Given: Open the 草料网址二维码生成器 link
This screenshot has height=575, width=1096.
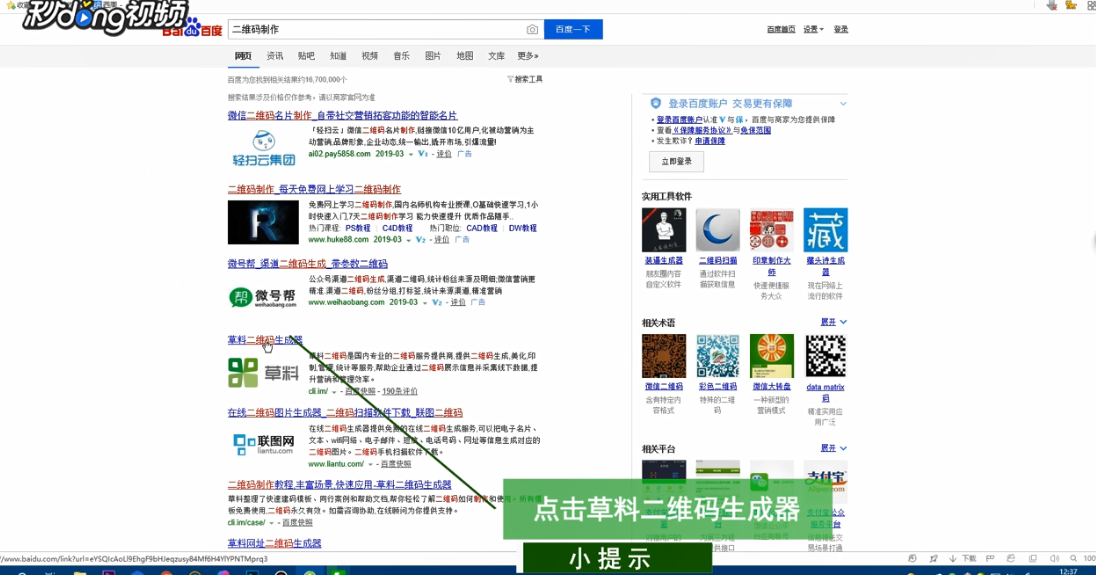Looking at the screenshot, I should point(274,543).
